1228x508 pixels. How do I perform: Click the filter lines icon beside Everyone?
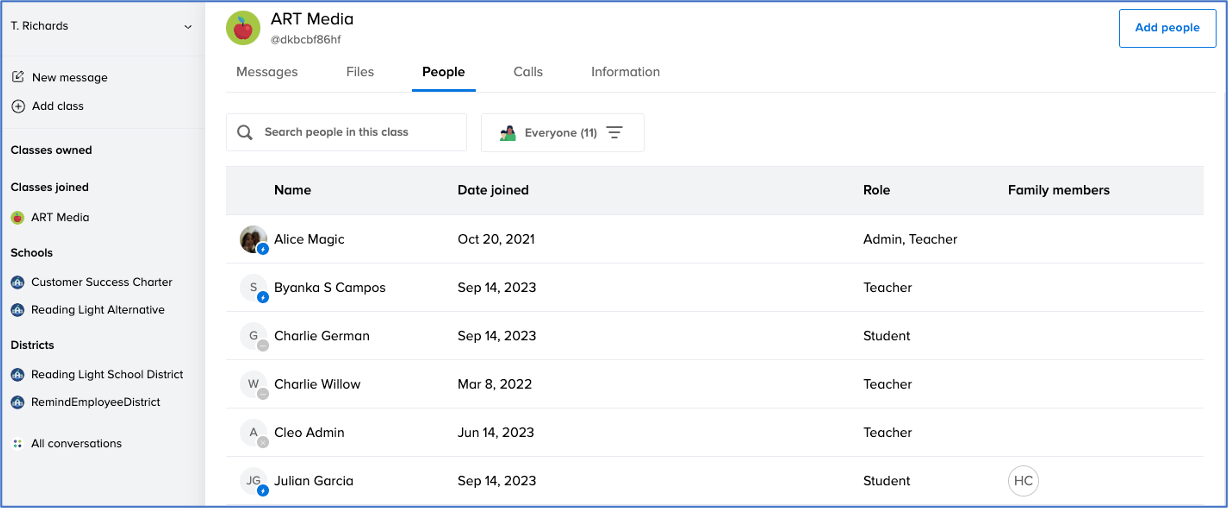[x=615, y=133]
